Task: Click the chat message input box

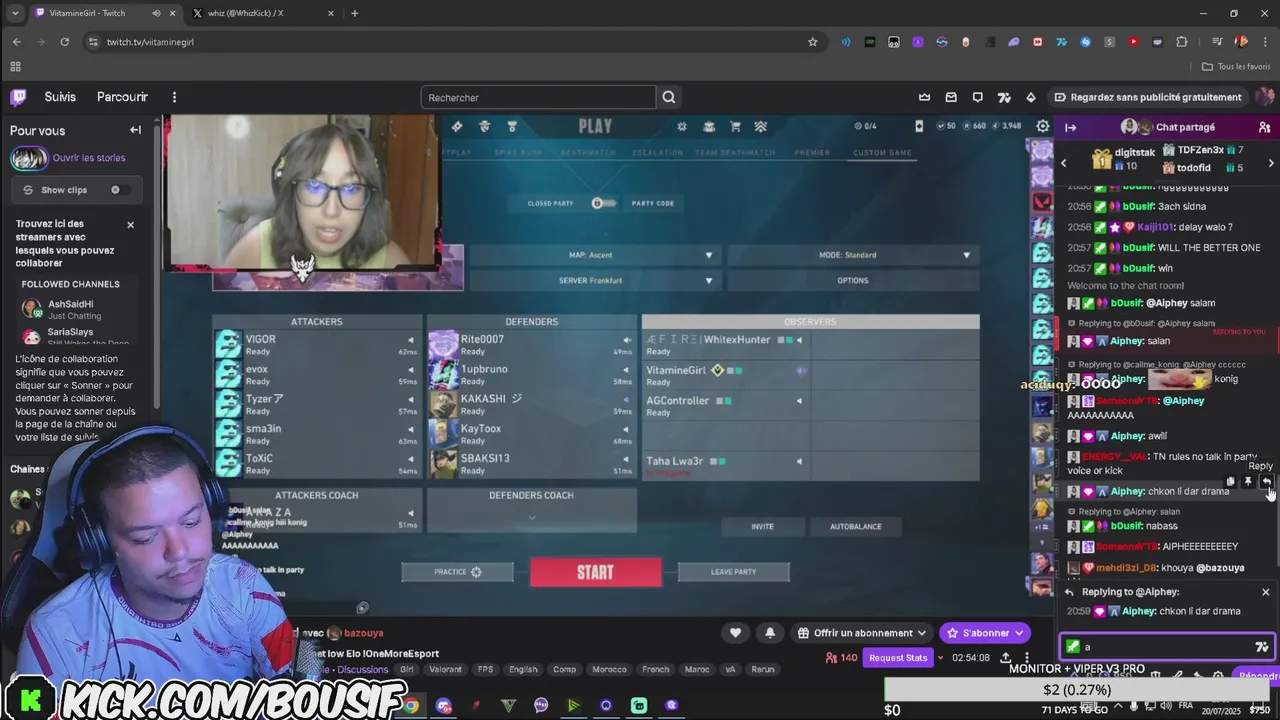Action: (1166, 646)
